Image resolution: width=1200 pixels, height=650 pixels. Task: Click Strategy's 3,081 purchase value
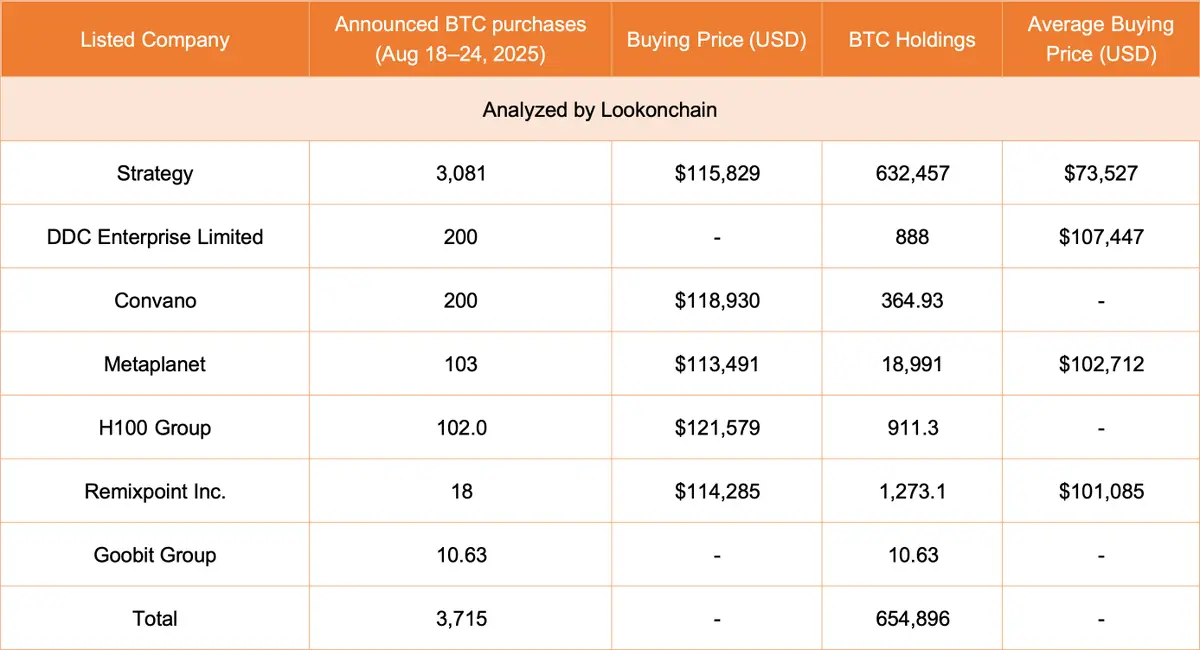pos(461,173)
